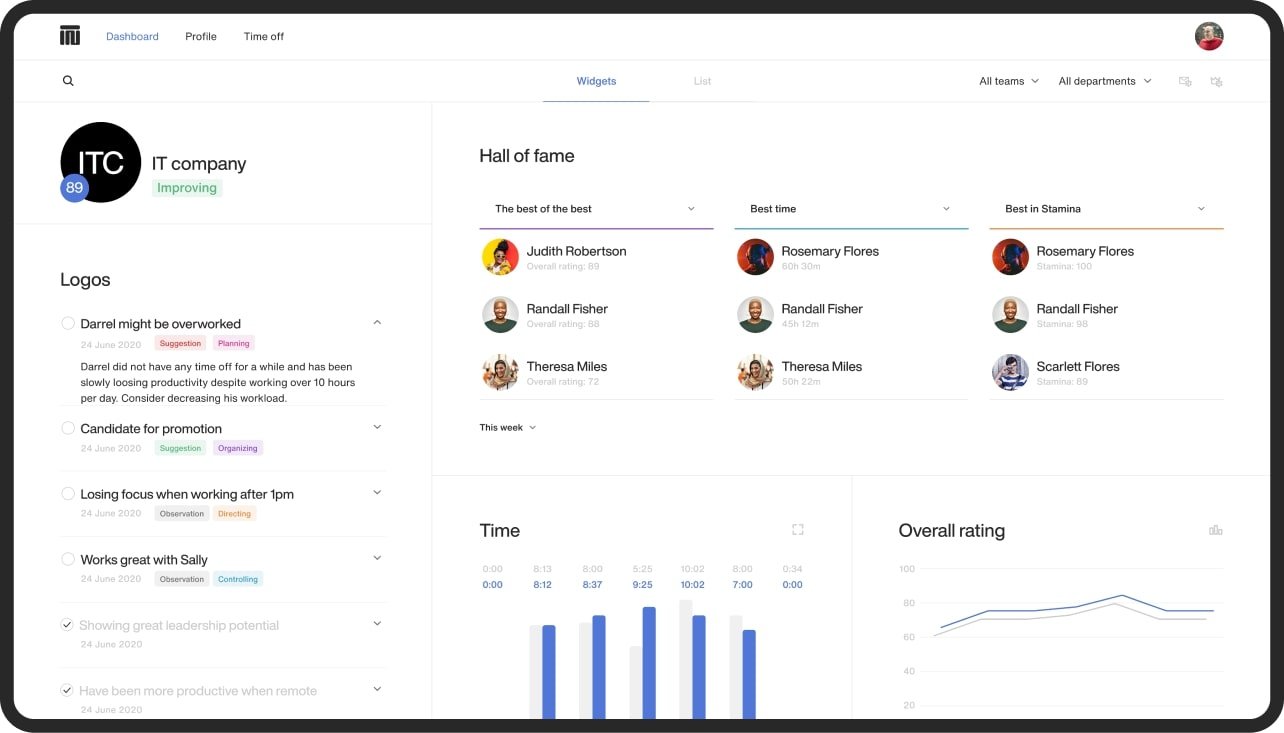Click the mail settings icon in the filter bar
1284x733 pixels.
pos(1185,82)
